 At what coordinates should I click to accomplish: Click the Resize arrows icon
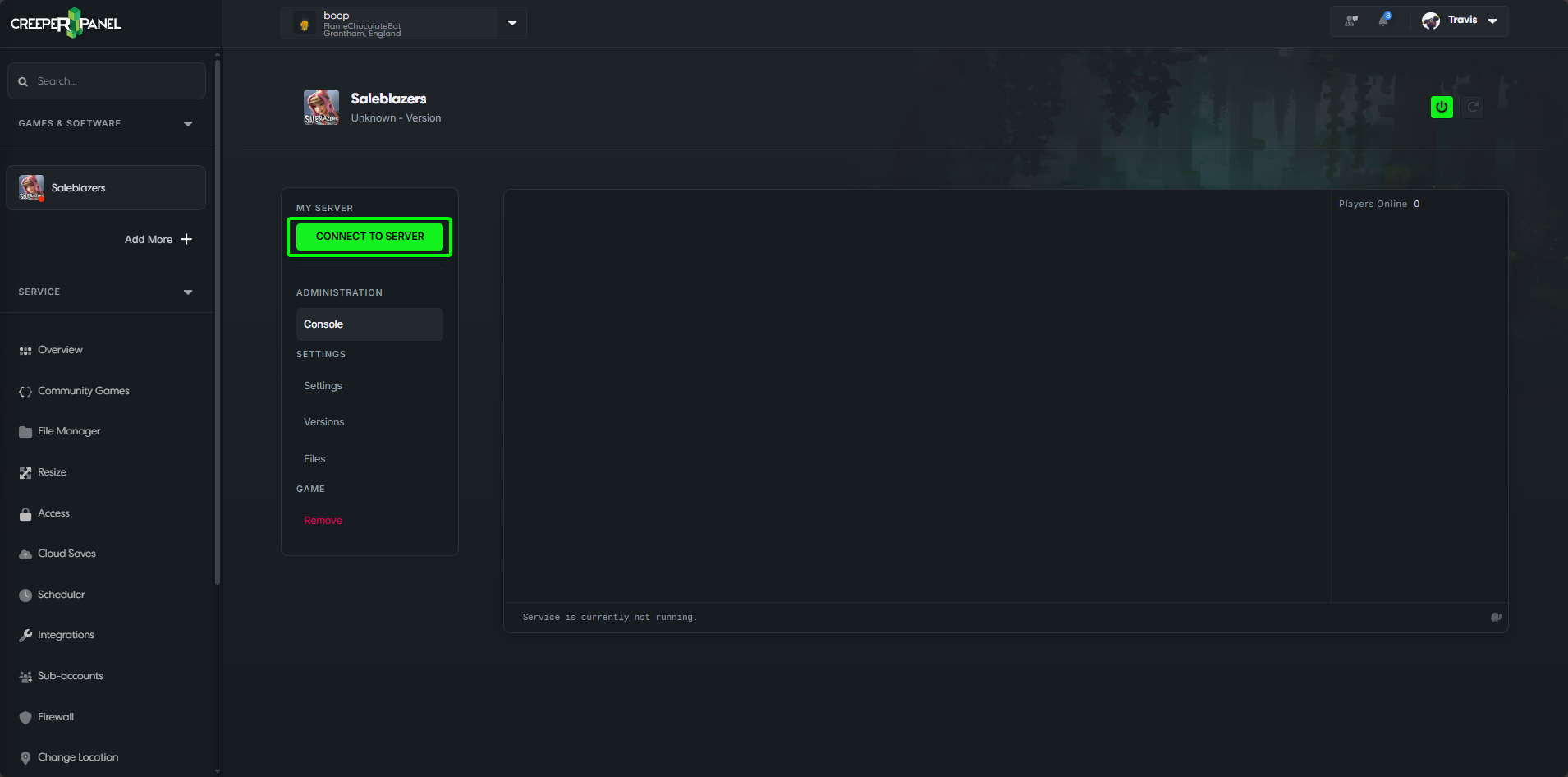pyautogui.click(x=25, y=473)
